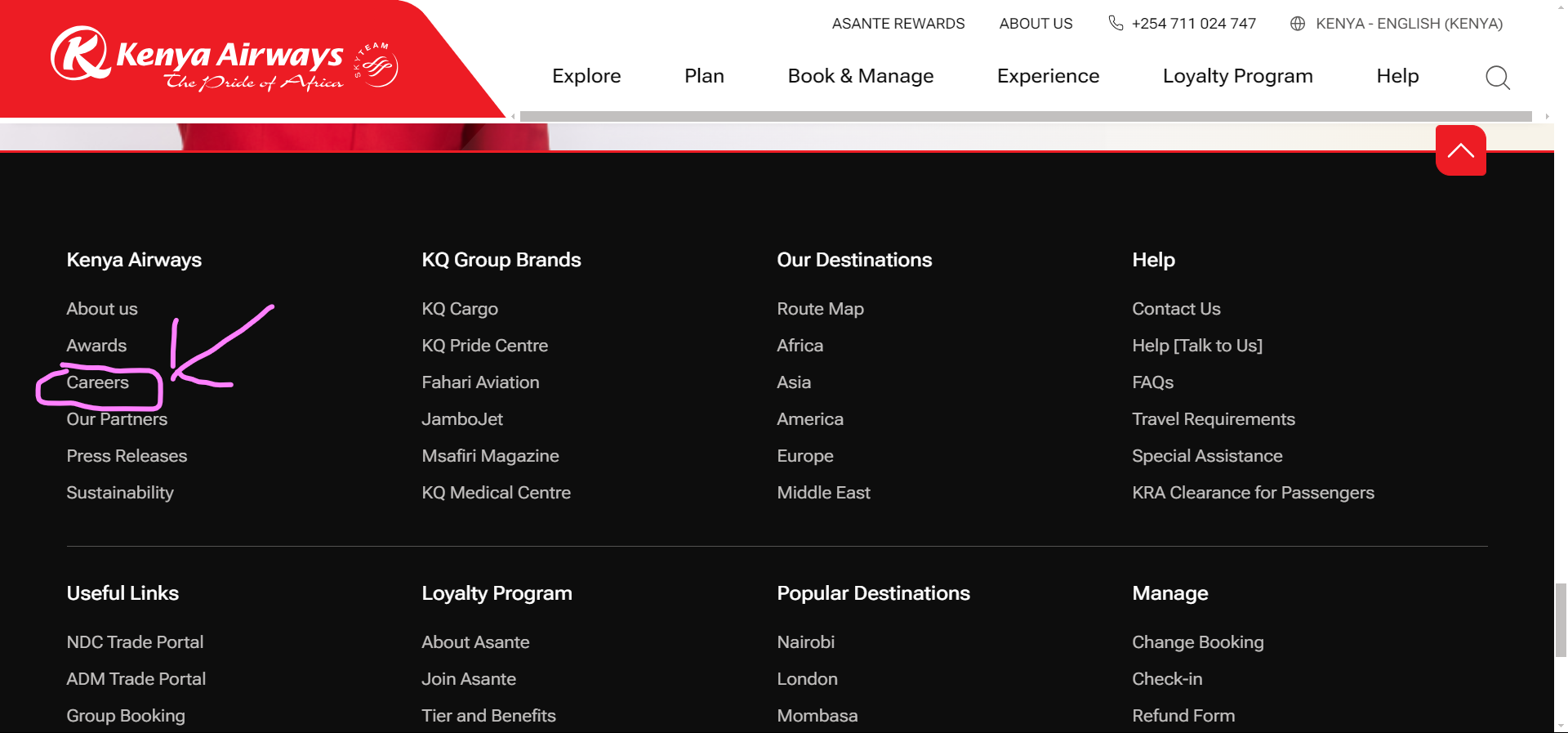1568x733 pixels.
Task: Open the Experience menu
Action: [1048, 76]
